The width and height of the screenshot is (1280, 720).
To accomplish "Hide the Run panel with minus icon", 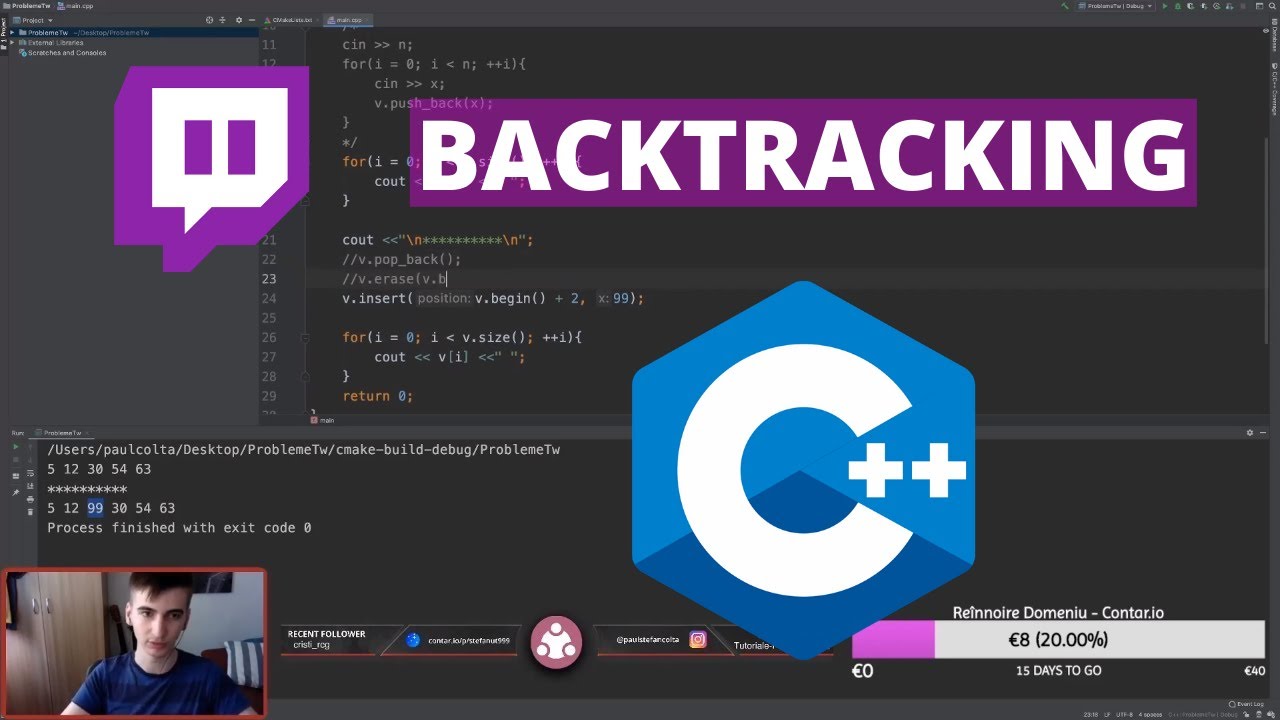I will point(1263,433).
